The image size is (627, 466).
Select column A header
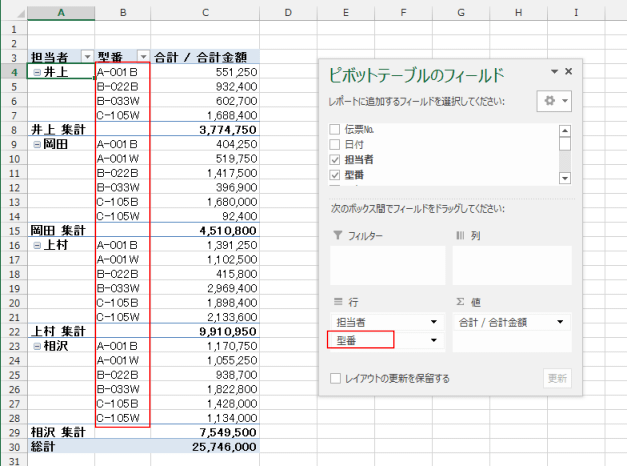(x=61, y=13)
